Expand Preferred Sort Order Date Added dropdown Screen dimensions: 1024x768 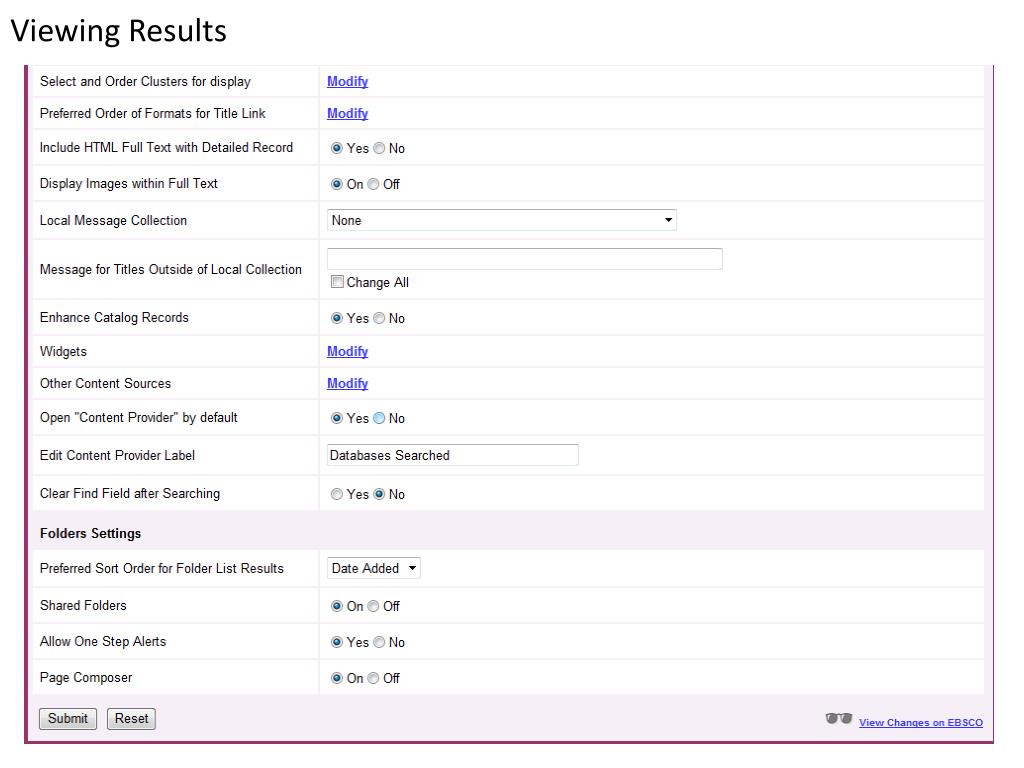pos(374,568)
